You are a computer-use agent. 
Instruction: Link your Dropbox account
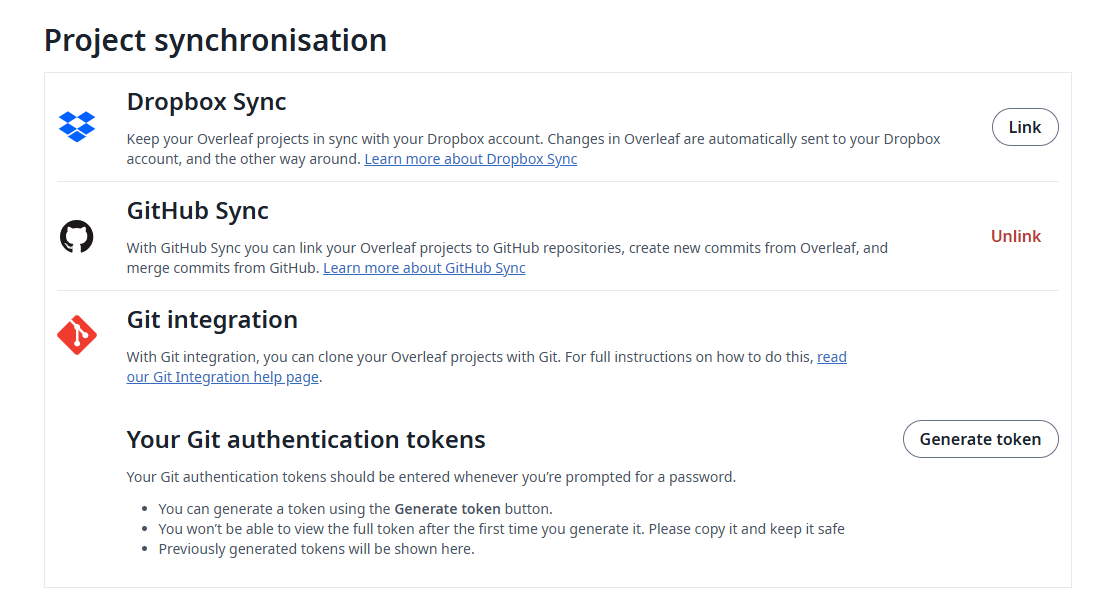tap(1025, 127)
